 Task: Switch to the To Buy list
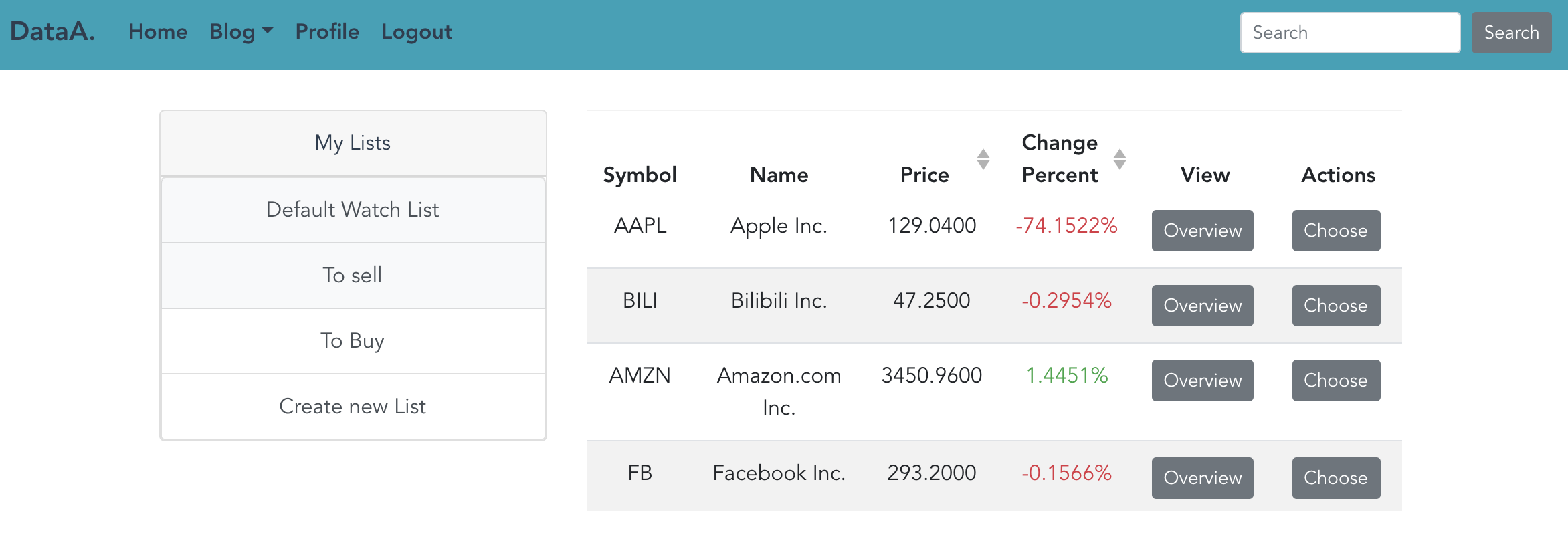click(353, 340)
